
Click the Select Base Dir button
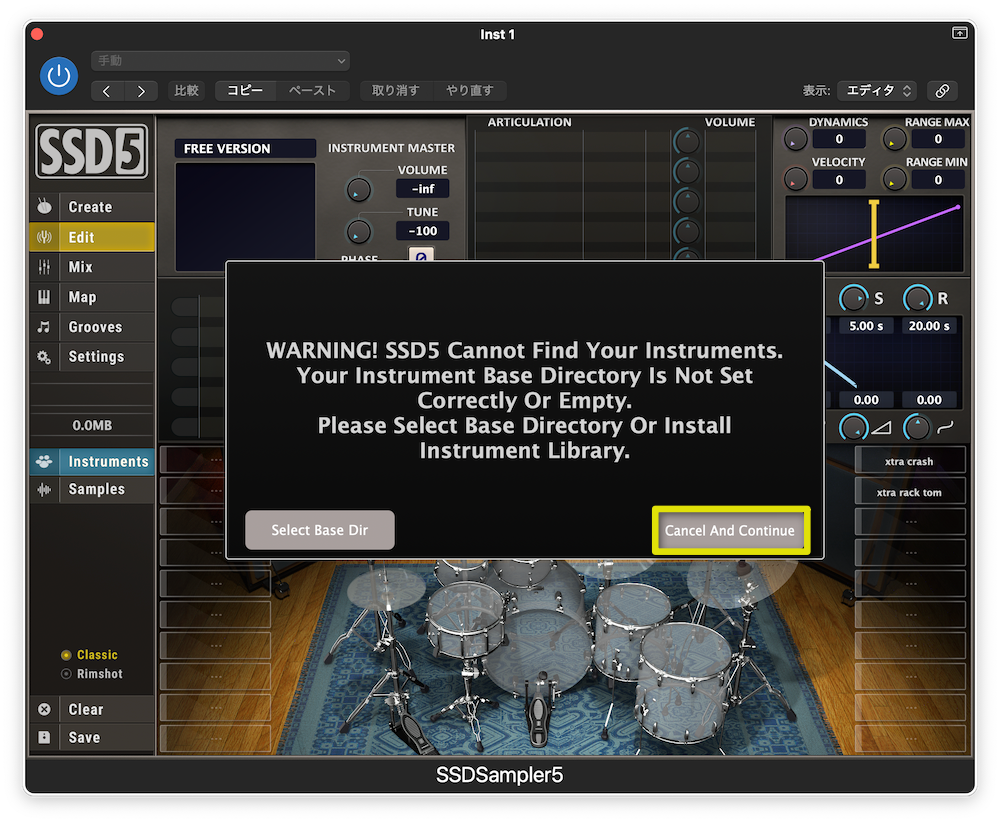319,530
